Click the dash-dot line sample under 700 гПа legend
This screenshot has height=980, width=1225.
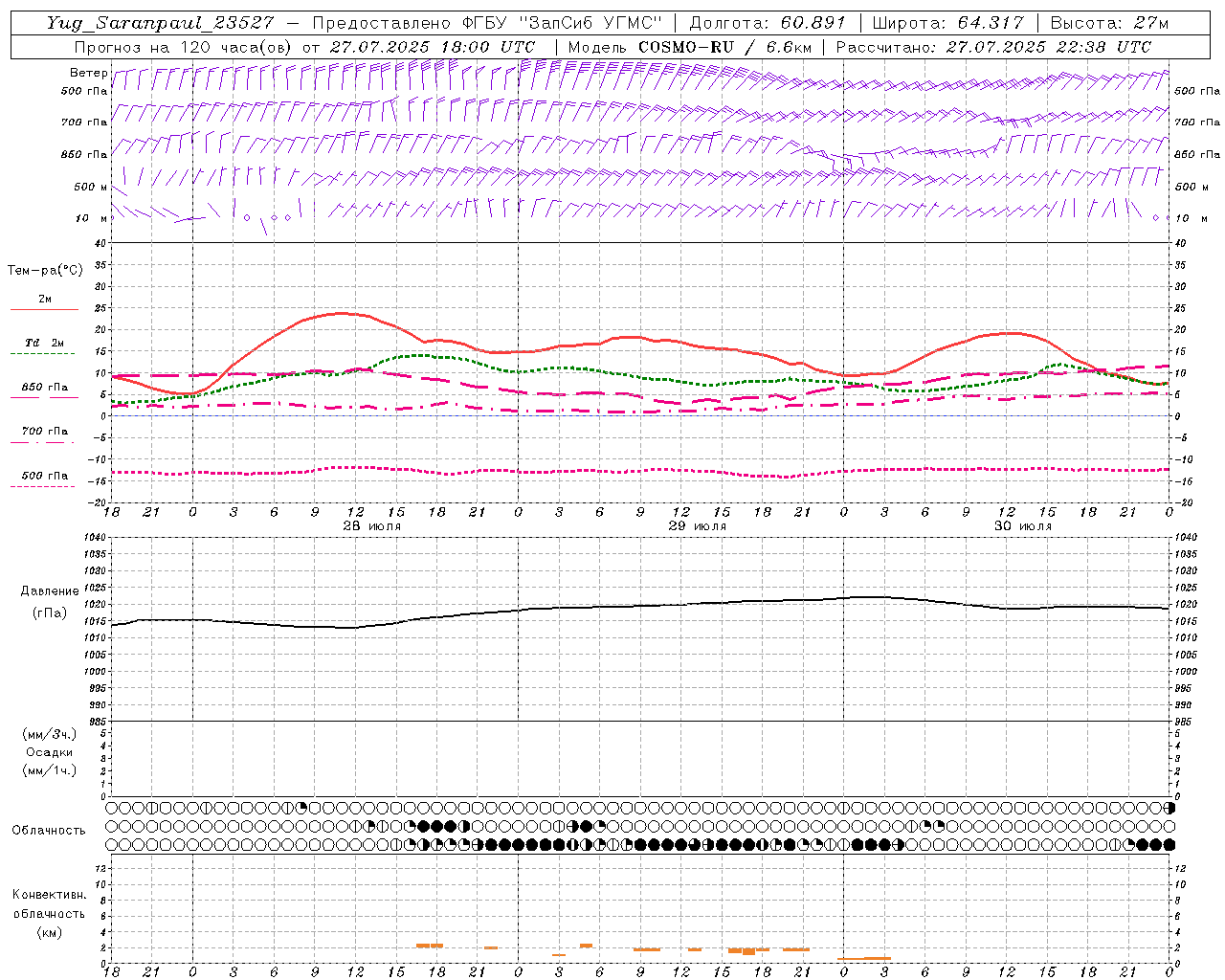[x=43, y=442]
